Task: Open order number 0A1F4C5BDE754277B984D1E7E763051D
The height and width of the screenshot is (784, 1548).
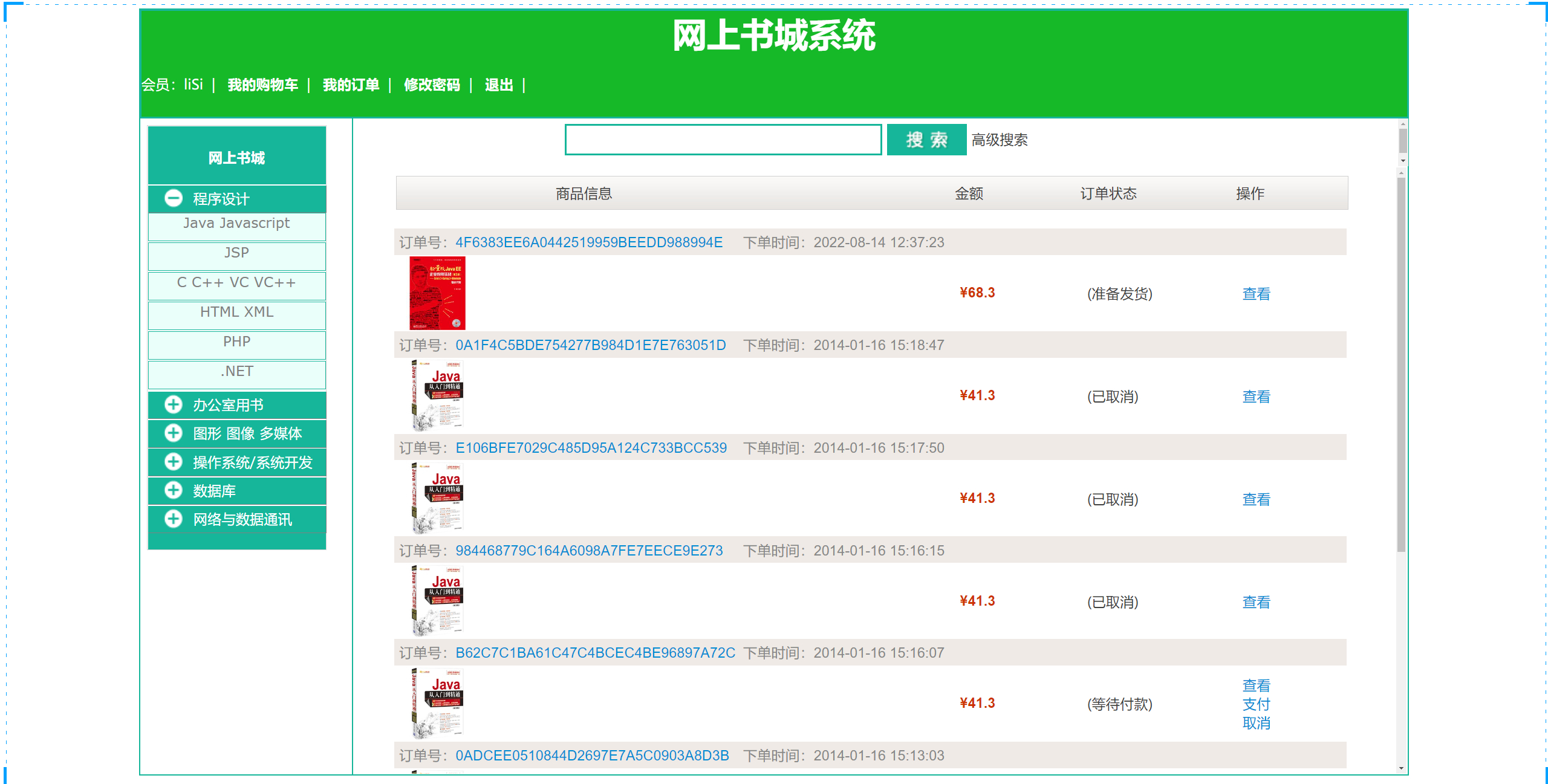Action: [591, 345]
